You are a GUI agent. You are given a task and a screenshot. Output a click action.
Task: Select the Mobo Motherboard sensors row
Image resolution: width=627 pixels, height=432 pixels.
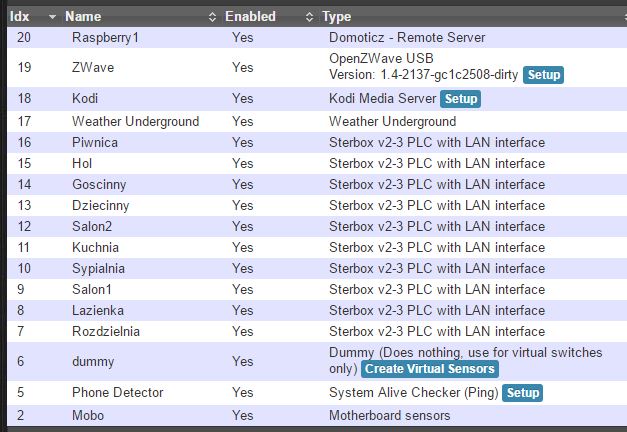[x=317, y=416]
